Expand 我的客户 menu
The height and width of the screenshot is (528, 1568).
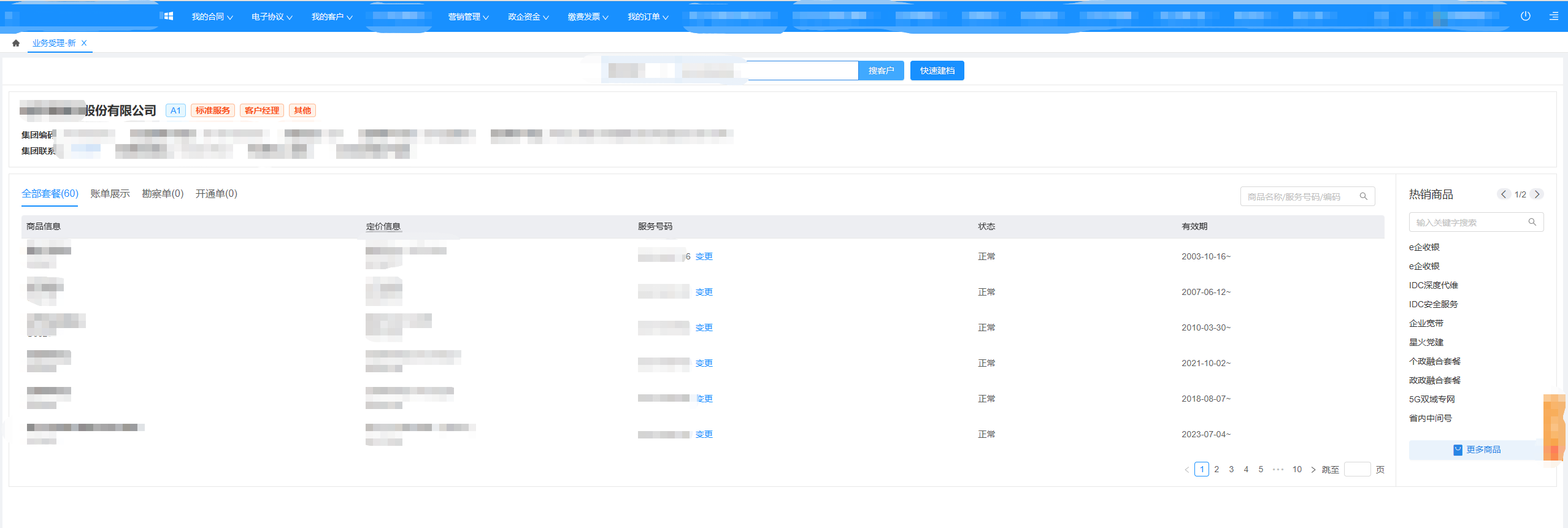(332, 17)
